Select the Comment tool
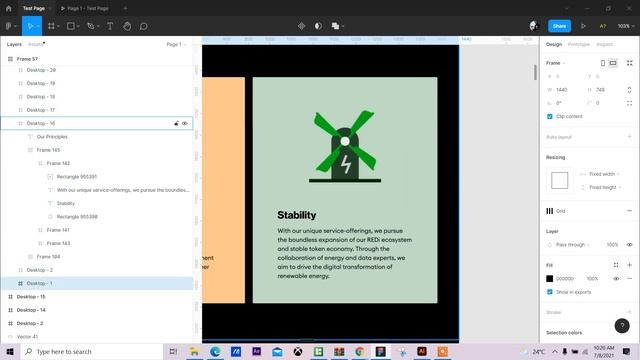This screenshot has height=360, width=640. coord(144,26)
